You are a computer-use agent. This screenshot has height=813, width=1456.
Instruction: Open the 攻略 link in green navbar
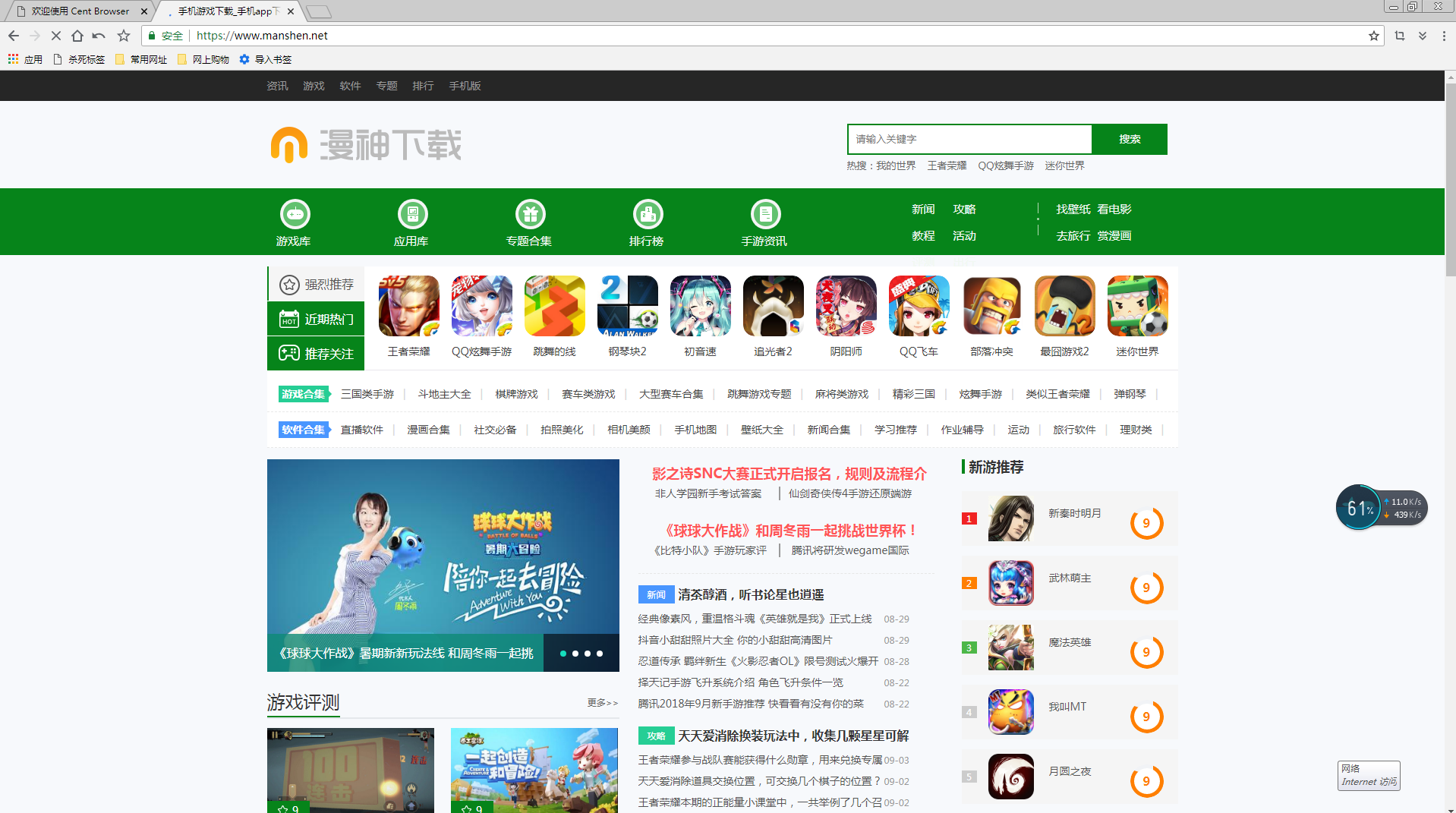click(x=964, y=210)
